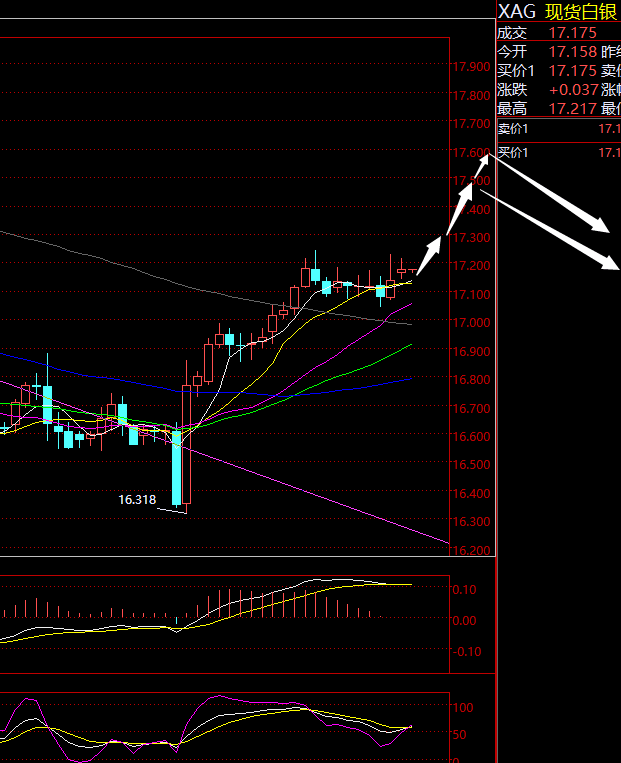Click the 17.000 price axis label

tap(471, 323)
